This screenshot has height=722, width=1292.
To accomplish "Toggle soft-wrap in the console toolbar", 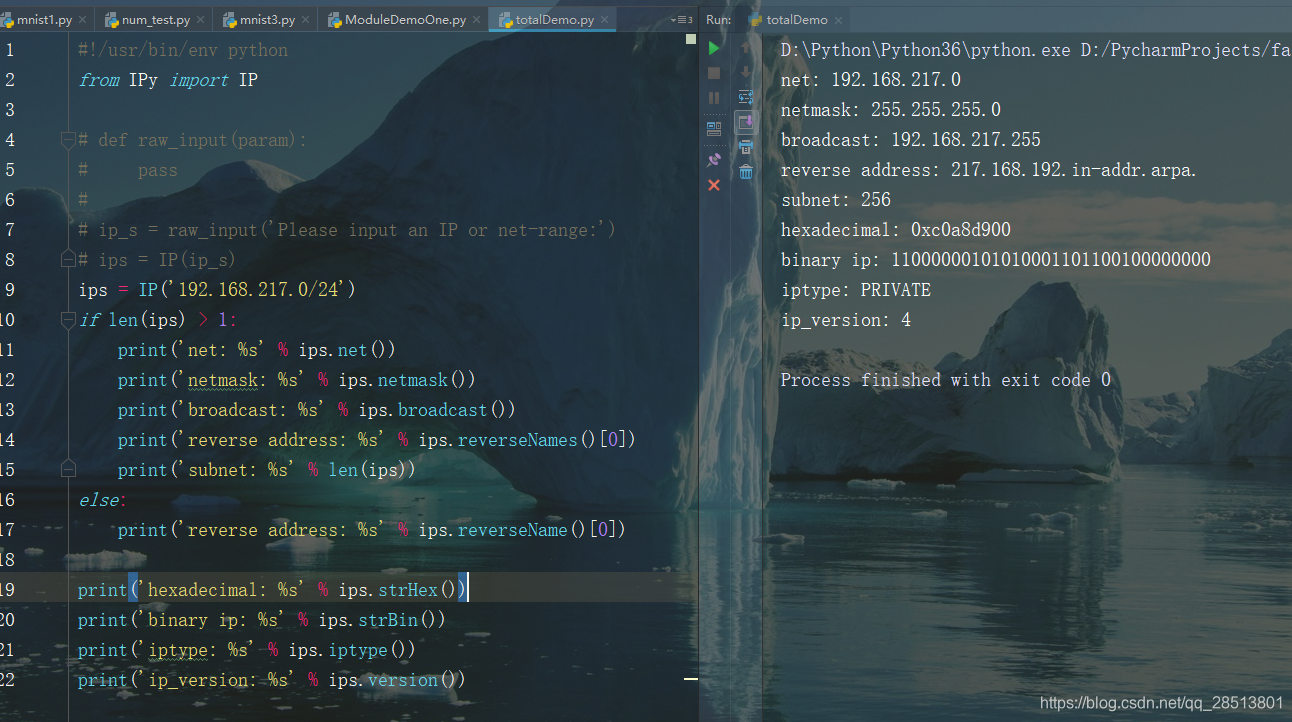I will coord(745,97).
